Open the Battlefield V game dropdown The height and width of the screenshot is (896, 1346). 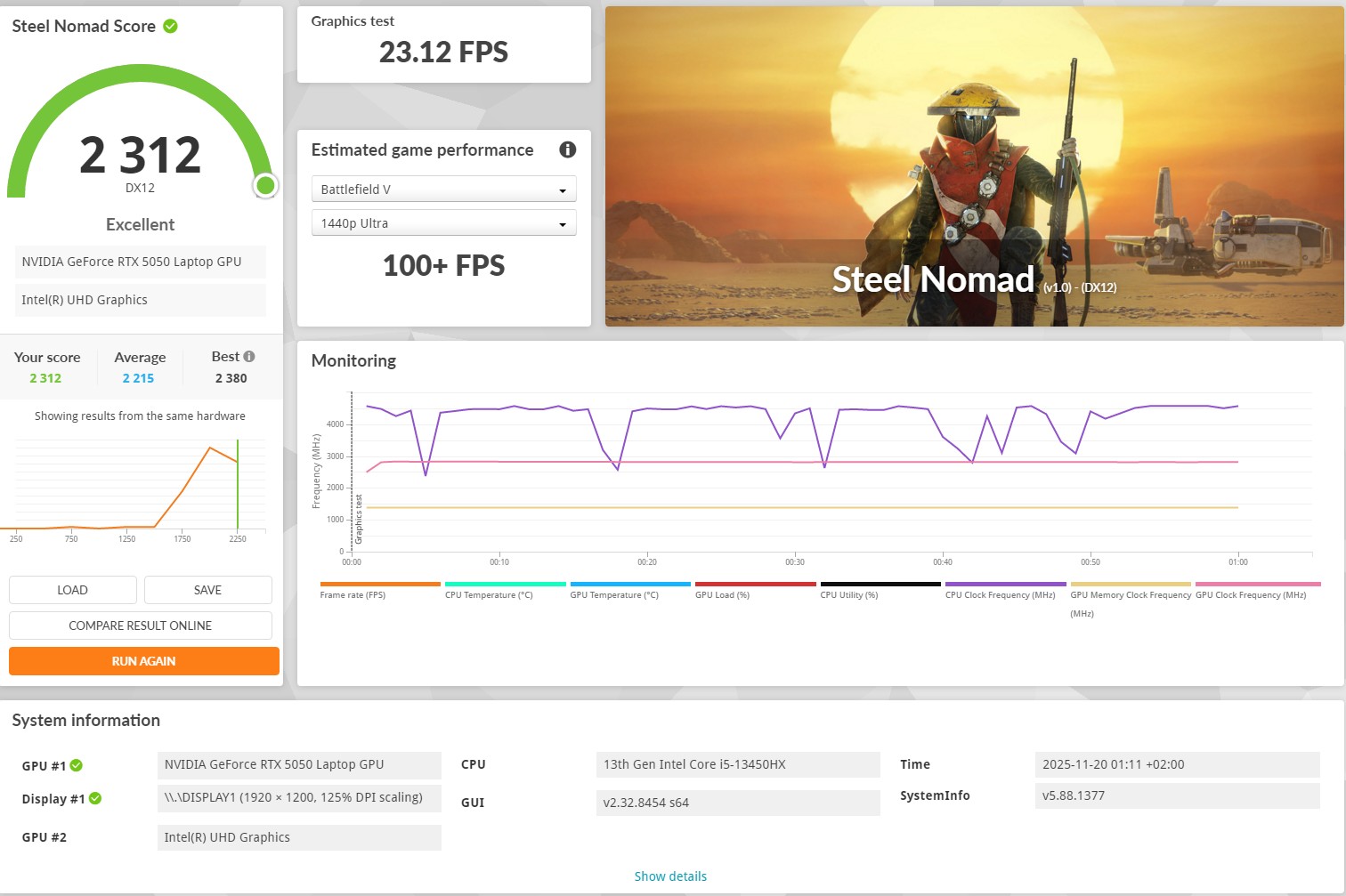(443, 190)
